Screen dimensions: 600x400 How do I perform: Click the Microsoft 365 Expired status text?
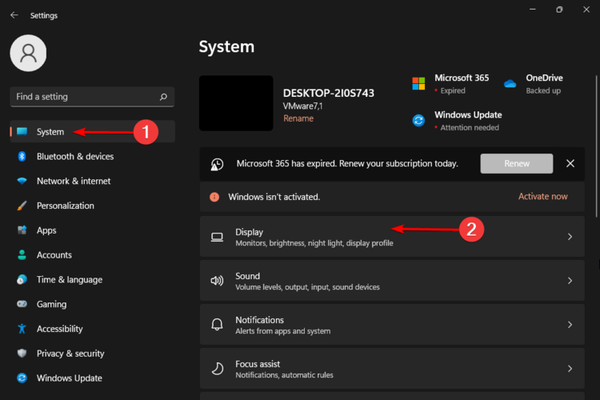click(453, 91)
